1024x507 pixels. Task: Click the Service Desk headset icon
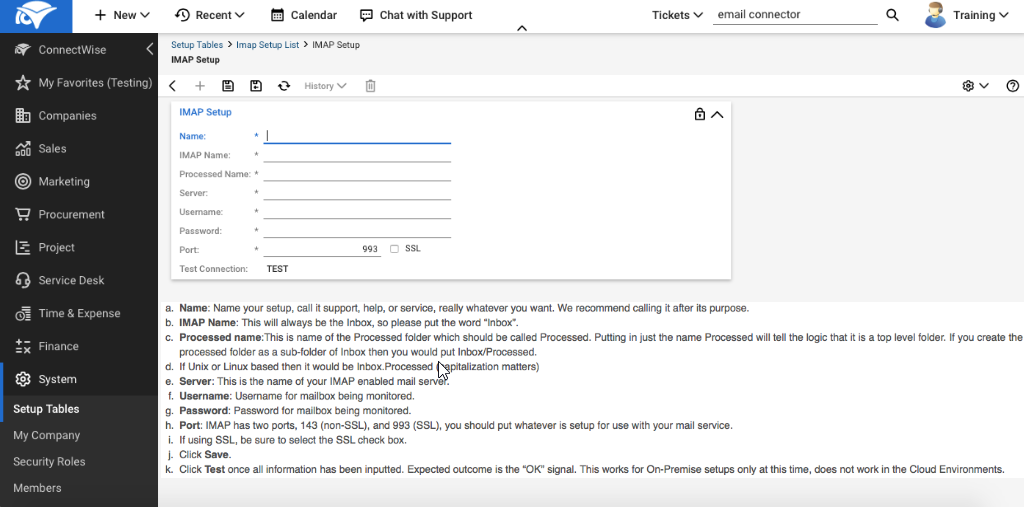click(23, 280)
